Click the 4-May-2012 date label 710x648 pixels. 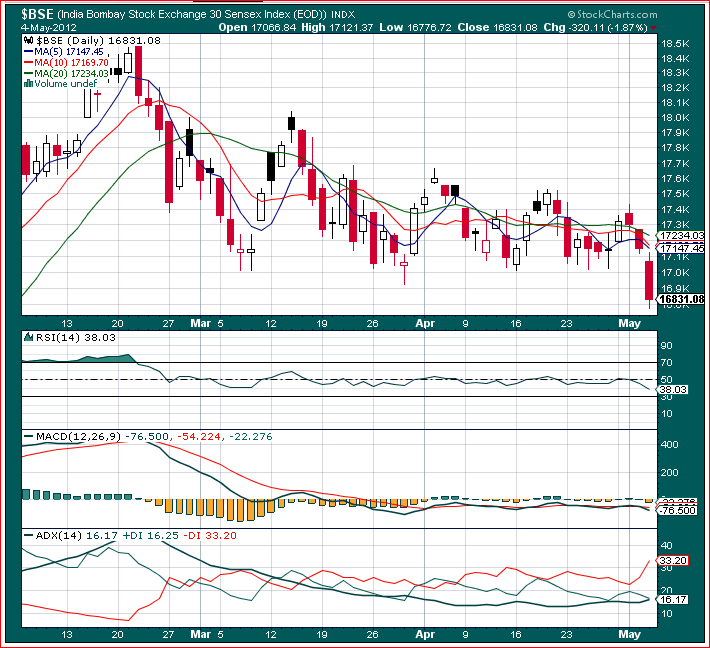tap(49, 28)
